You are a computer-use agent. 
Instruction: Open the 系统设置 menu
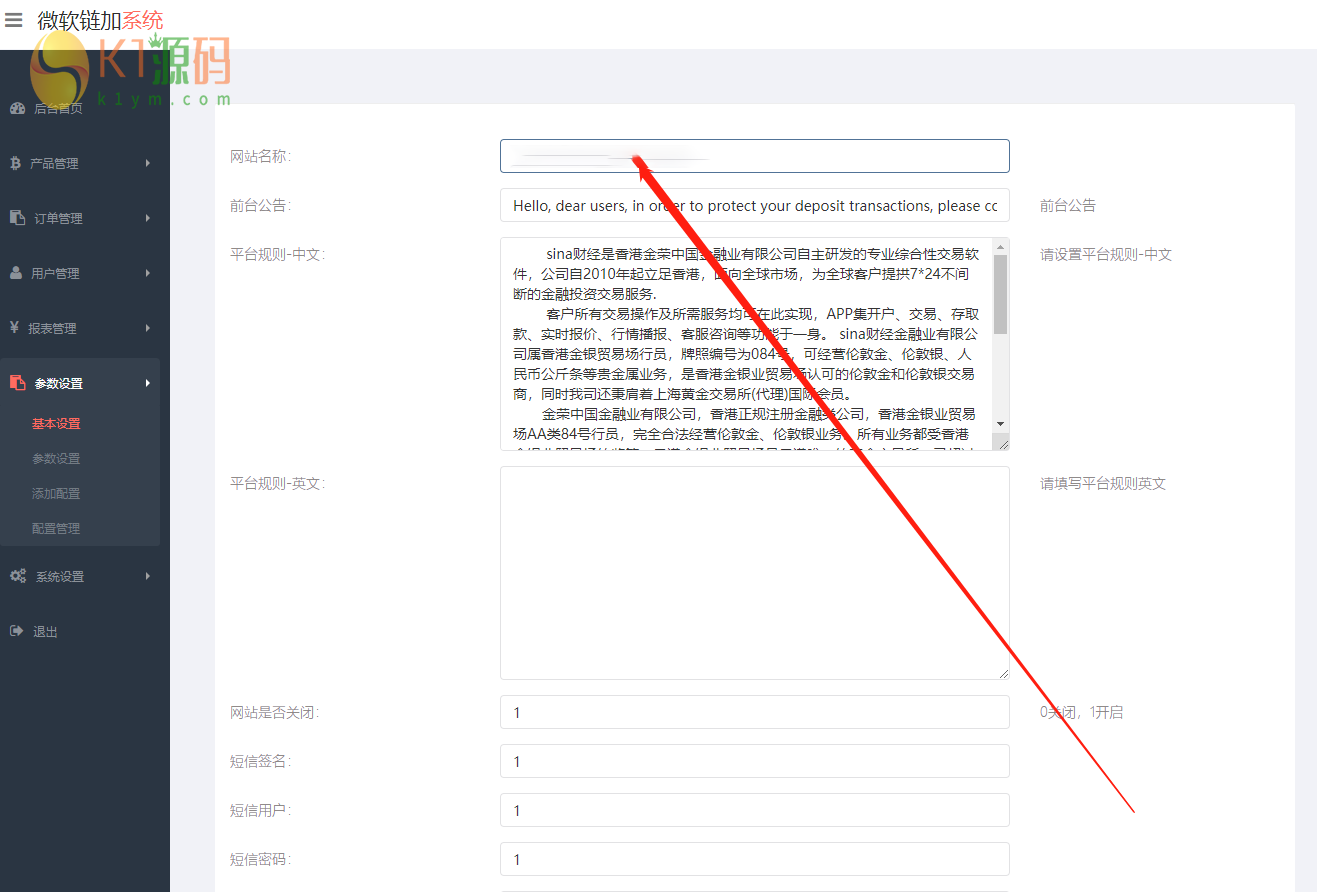tap(60, 576)
